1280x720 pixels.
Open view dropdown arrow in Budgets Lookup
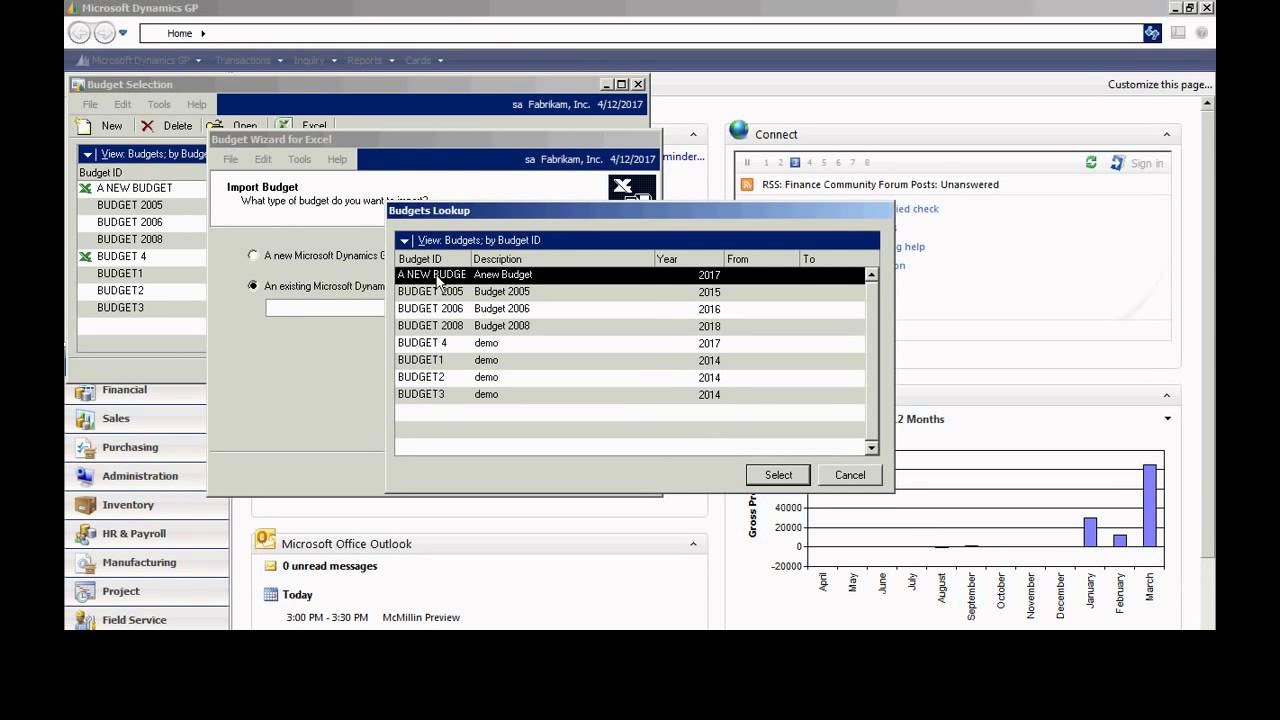point(404,241)
